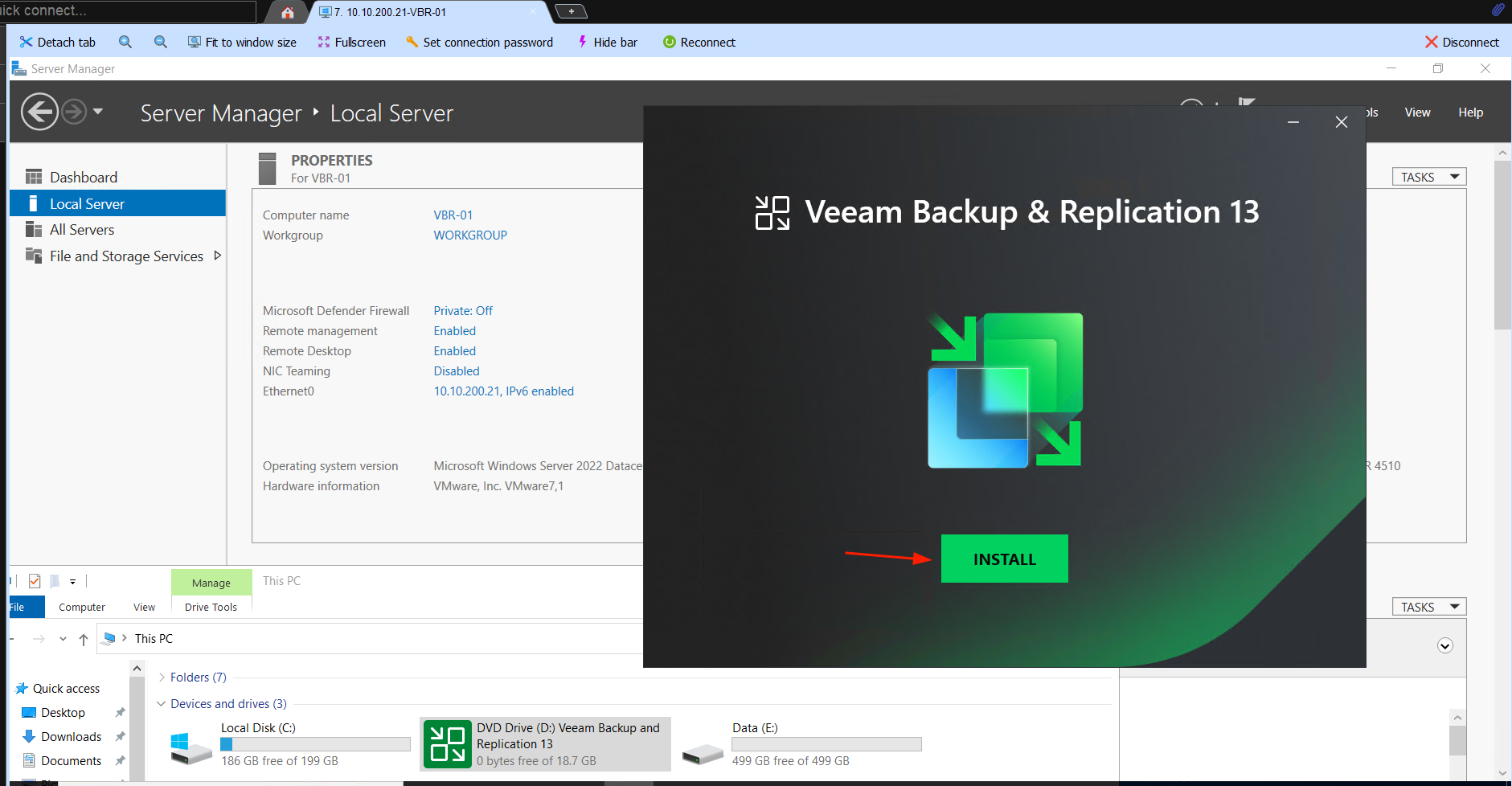Close the Veeam Backup & Replication installer
The width and height of the screenshot is (1512, 786).
(x=1342, y=122)
